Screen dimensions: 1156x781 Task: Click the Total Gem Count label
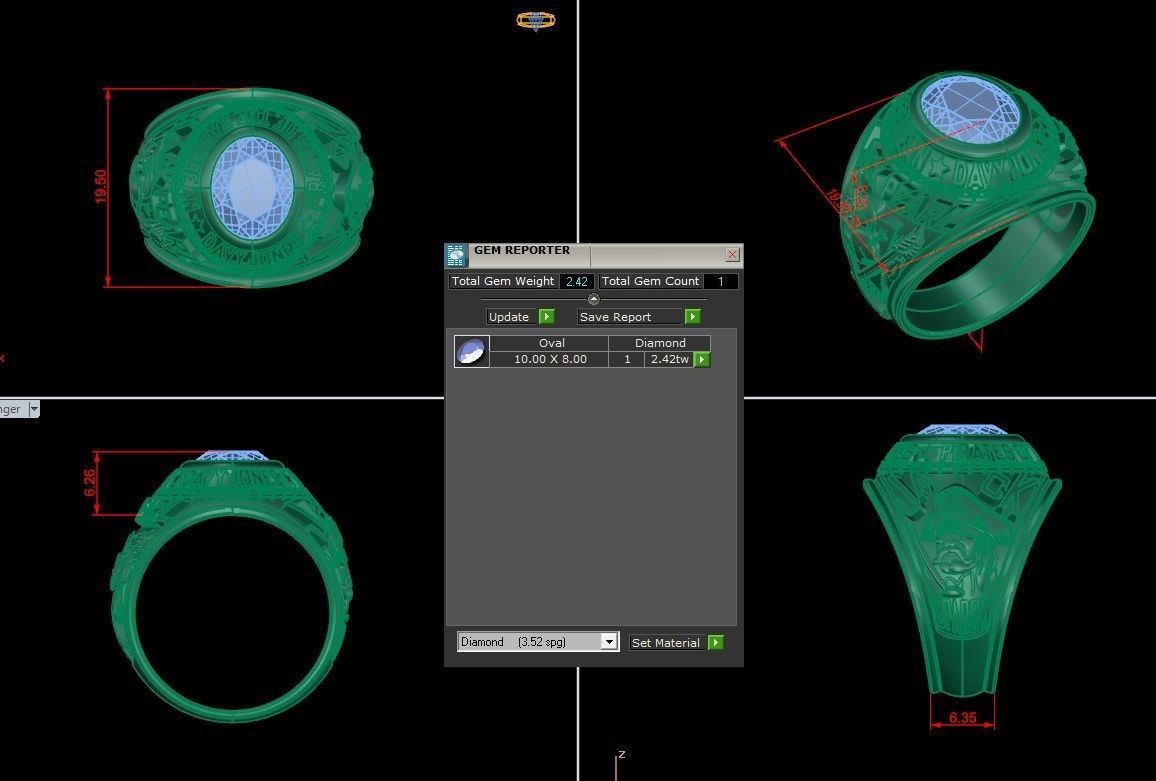pyautogui.click(x=650, y=281)
